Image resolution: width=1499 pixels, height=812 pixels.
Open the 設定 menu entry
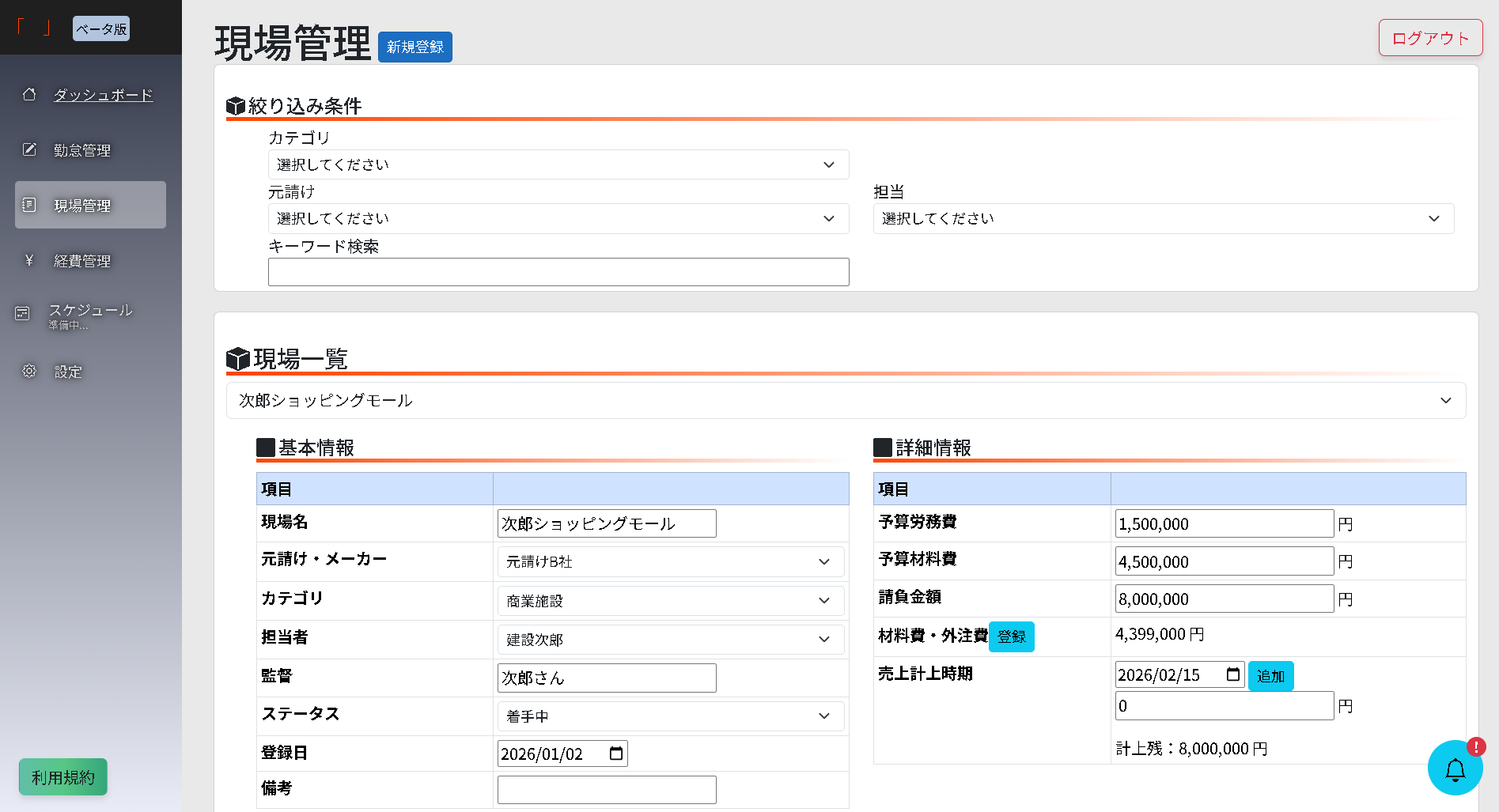(x=68, y=371)
